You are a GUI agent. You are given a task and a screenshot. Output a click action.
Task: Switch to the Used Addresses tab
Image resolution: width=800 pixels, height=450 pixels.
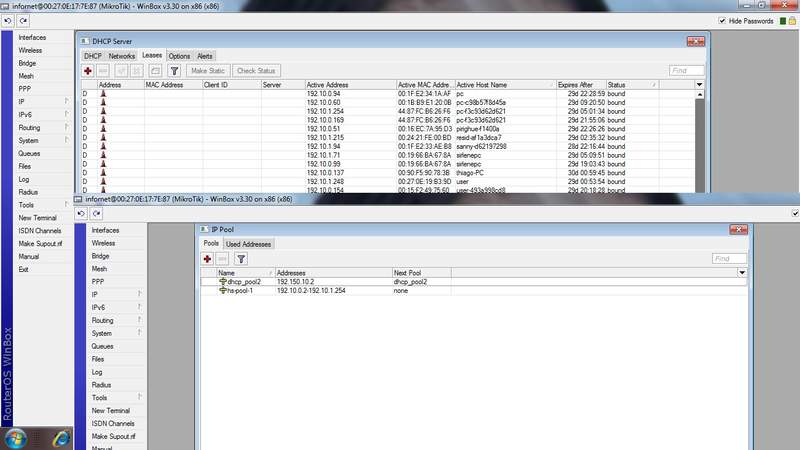tap(248, 244)
